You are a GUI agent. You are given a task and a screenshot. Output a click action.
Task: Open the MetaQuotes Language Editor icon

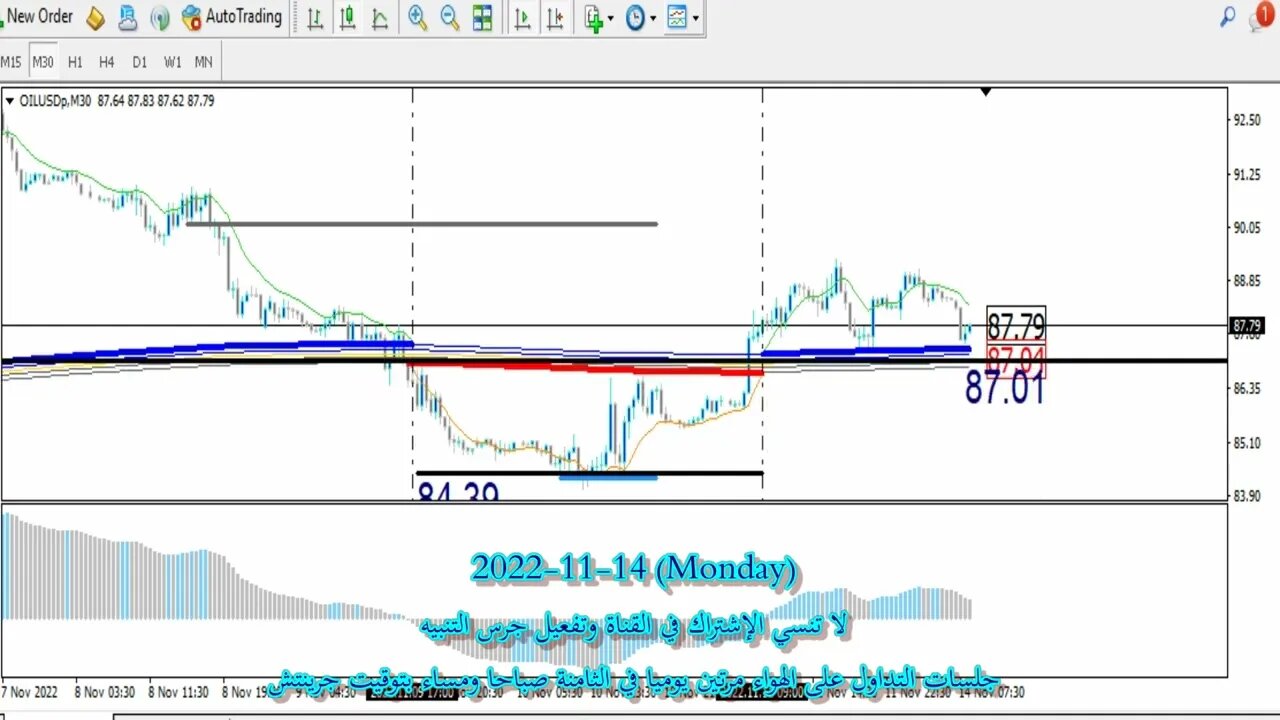click(95, 17)
